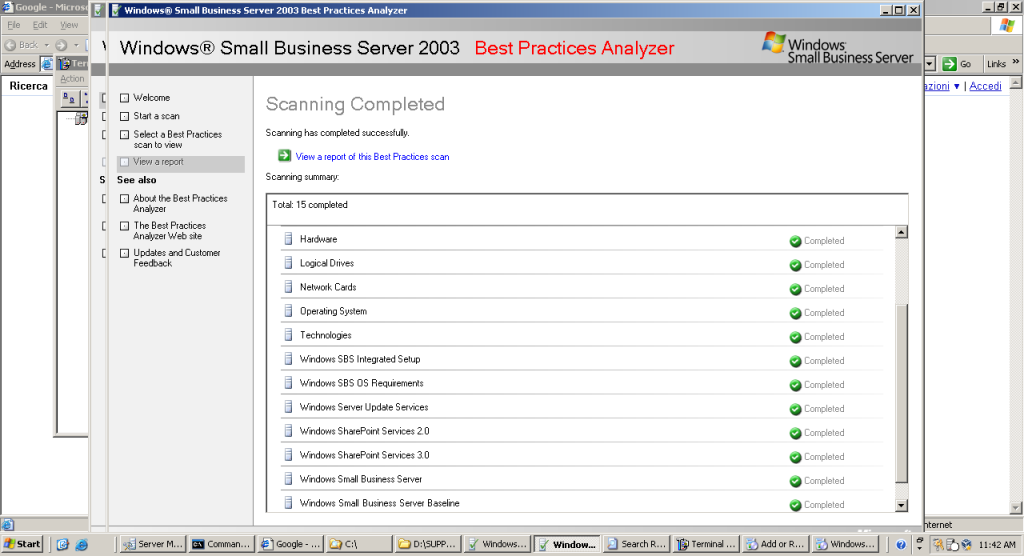Switch to the Terminal taskbar button
This screenshot has width=1024, height=556.
(x=706, y=544)
